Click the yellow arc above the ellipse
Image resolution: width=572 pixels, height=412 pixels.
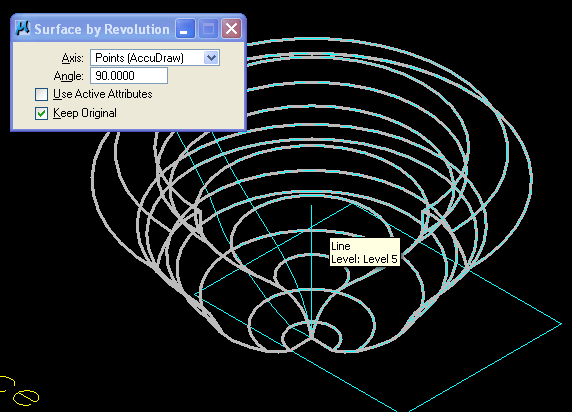(7, 383)
